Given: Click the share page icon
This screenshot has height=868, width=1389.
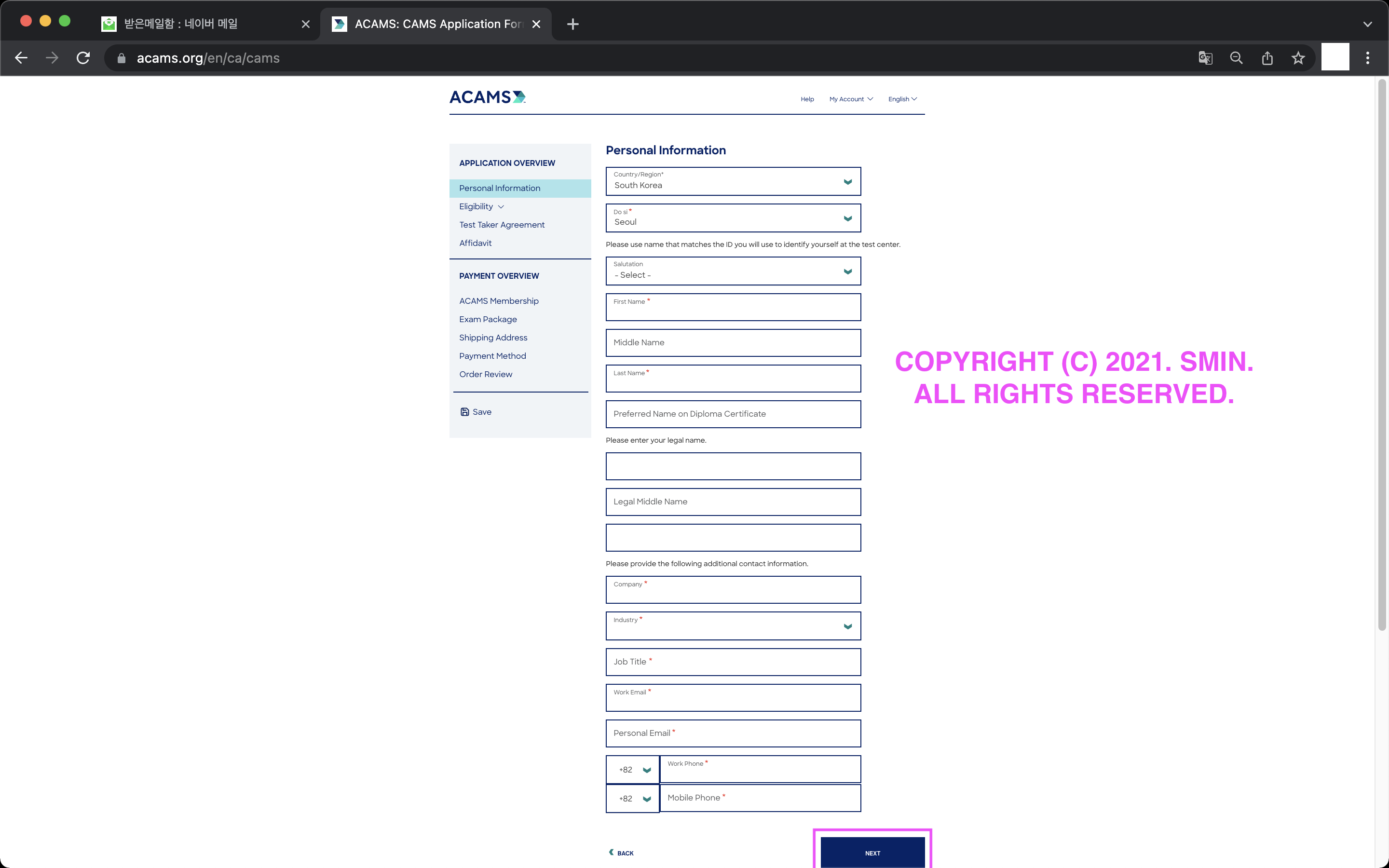Looking at the screenshot, I should point(1267,58).
